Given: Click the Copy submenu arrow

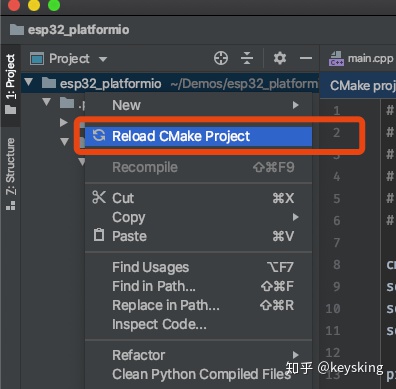Looking at the screenshot, I should pyautogui.click(x=295, y=217).
